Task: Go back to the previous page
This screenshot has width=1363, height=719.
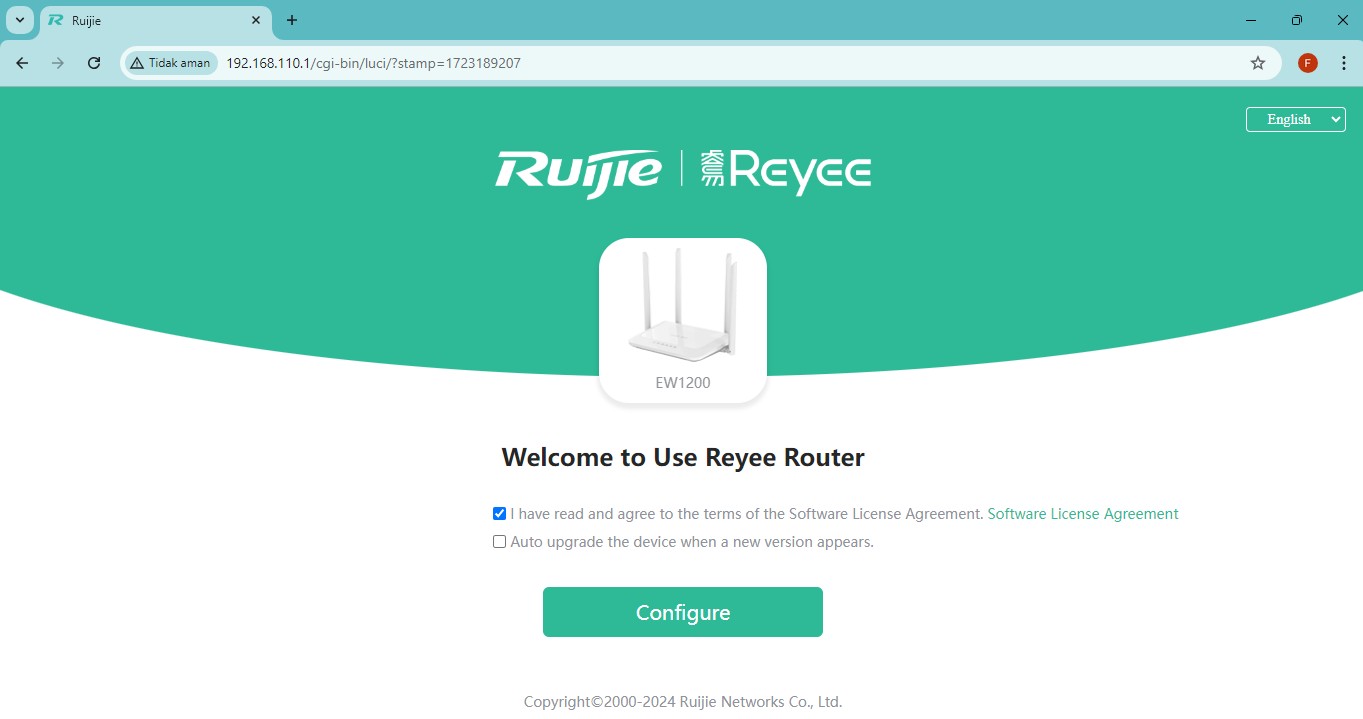Action: click(22, 63)
